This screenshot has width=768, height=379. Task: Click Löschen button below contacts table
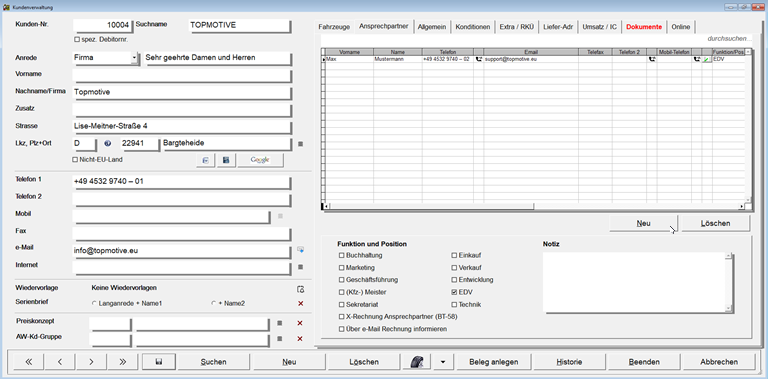[715, 223]
